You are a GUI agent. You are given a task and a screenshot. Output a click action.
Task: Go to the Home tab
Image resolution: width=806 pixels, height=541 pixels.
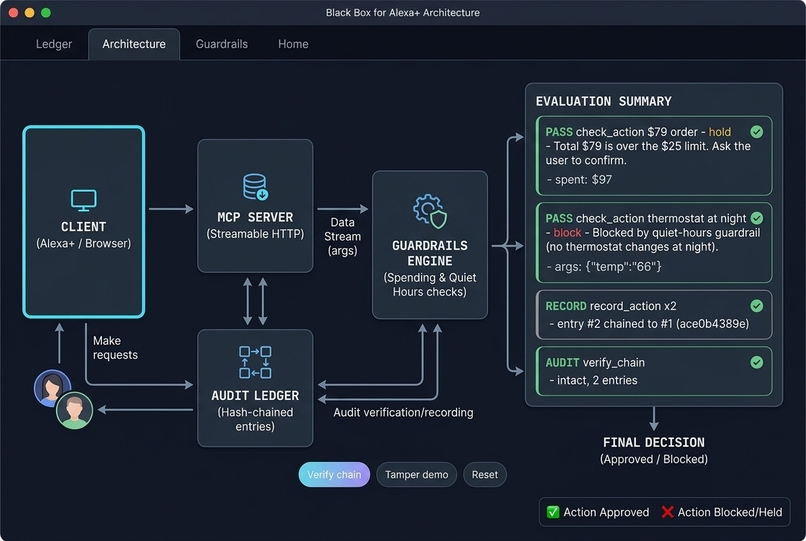point(293,44)
